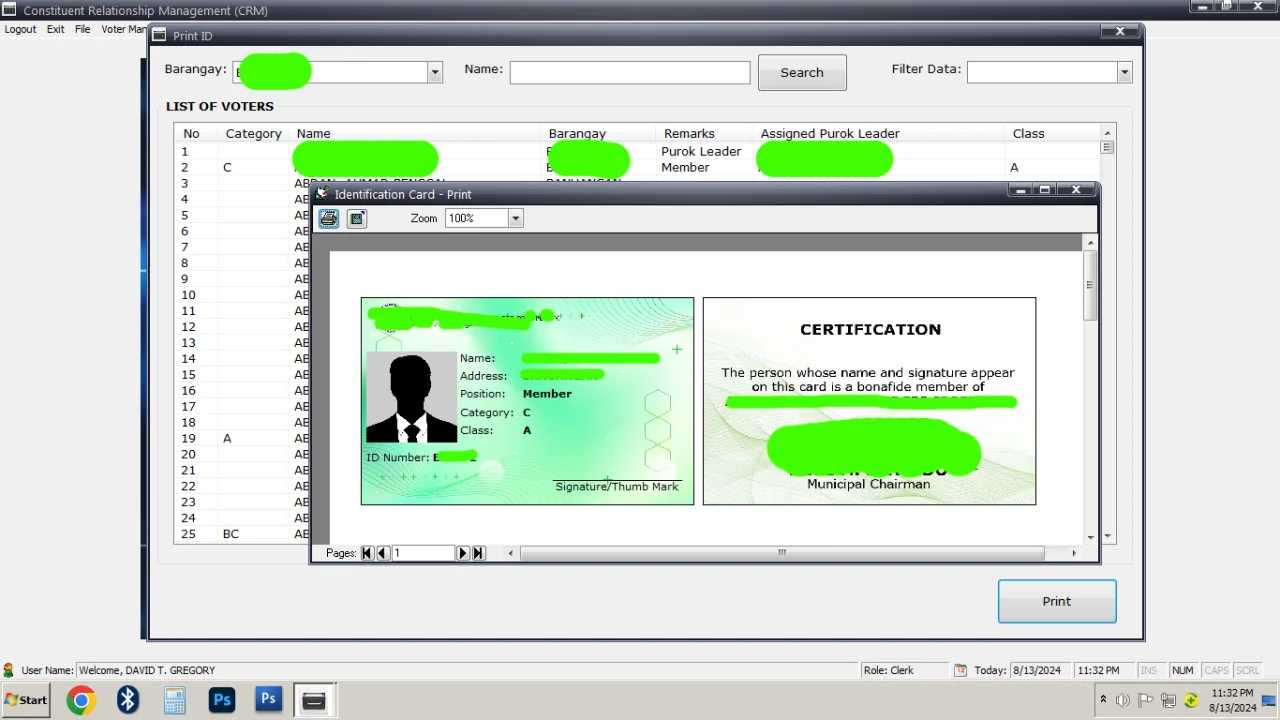Open the Barangay dropdown
The height and width of the screenshot is (720, 1280).
click(x=434, y=72)
